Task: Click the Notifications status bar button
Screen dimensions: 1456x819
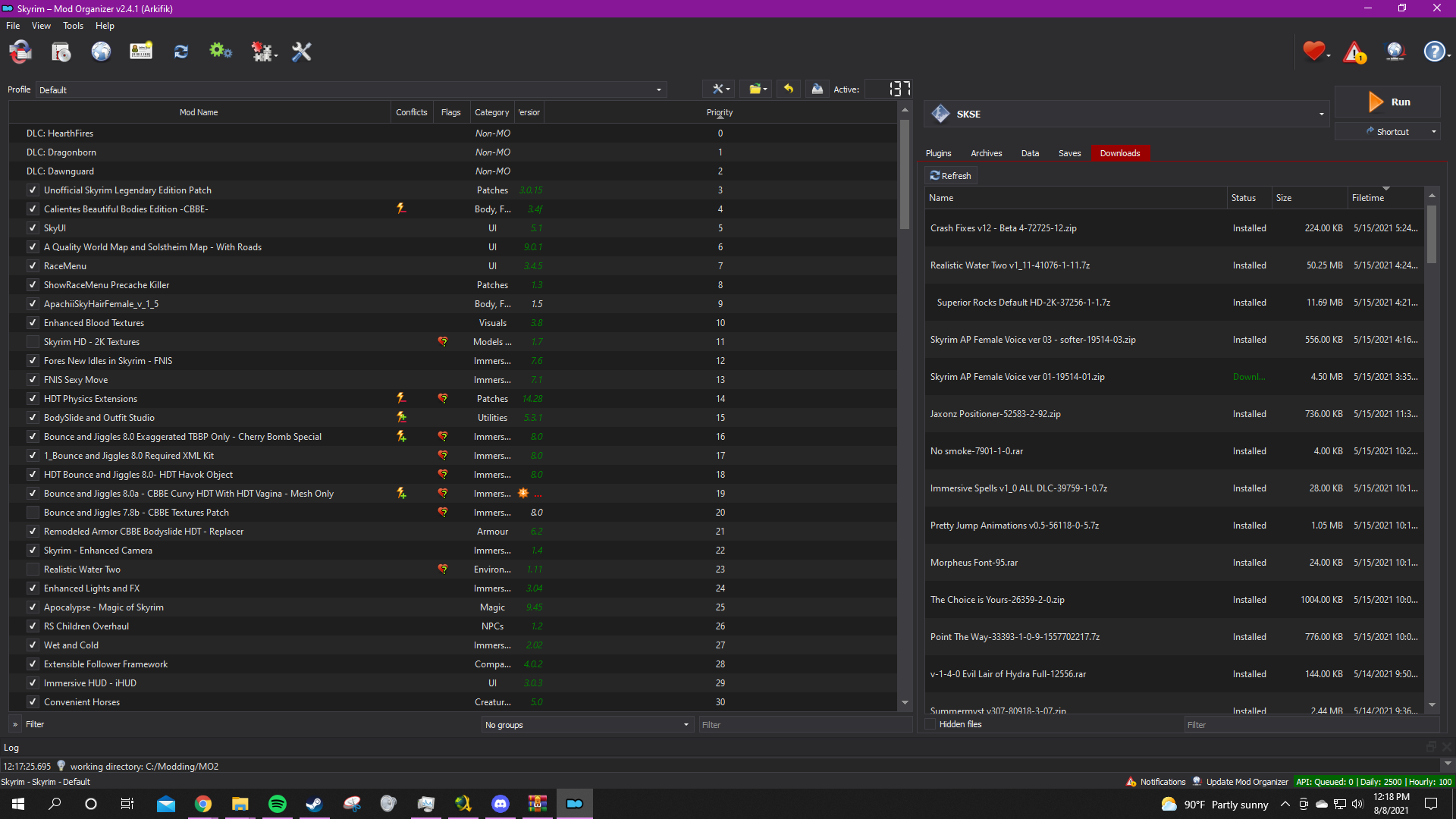Action: (x=1156, y=782)
